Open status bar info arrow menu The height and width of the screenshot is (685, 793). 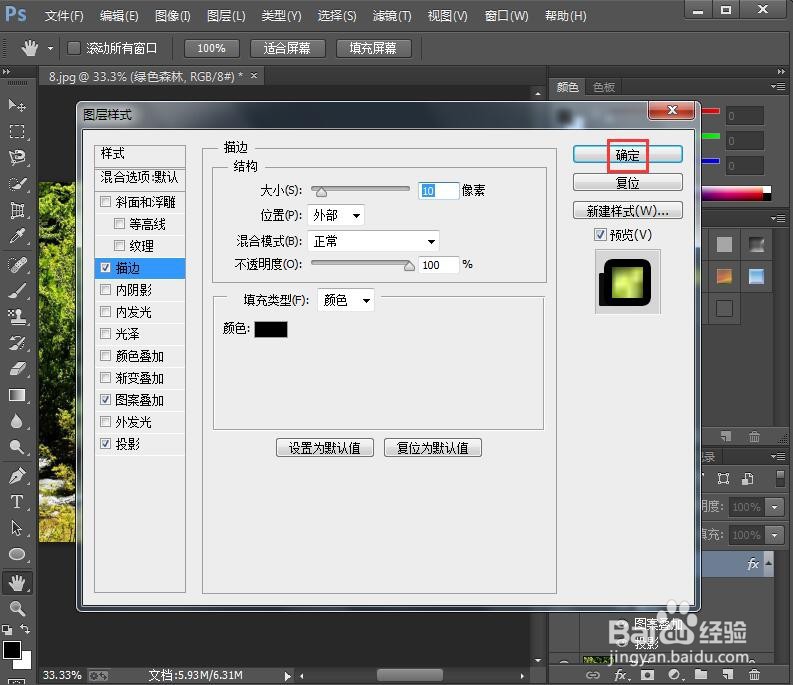tap(287, 675)
